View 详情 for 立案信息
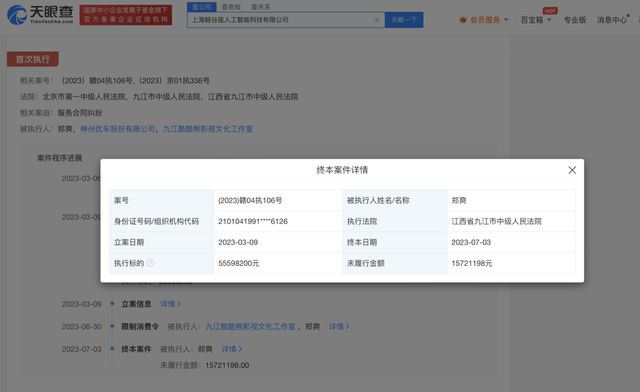This screenshot has height=392, width=640. tap(170, 304)
